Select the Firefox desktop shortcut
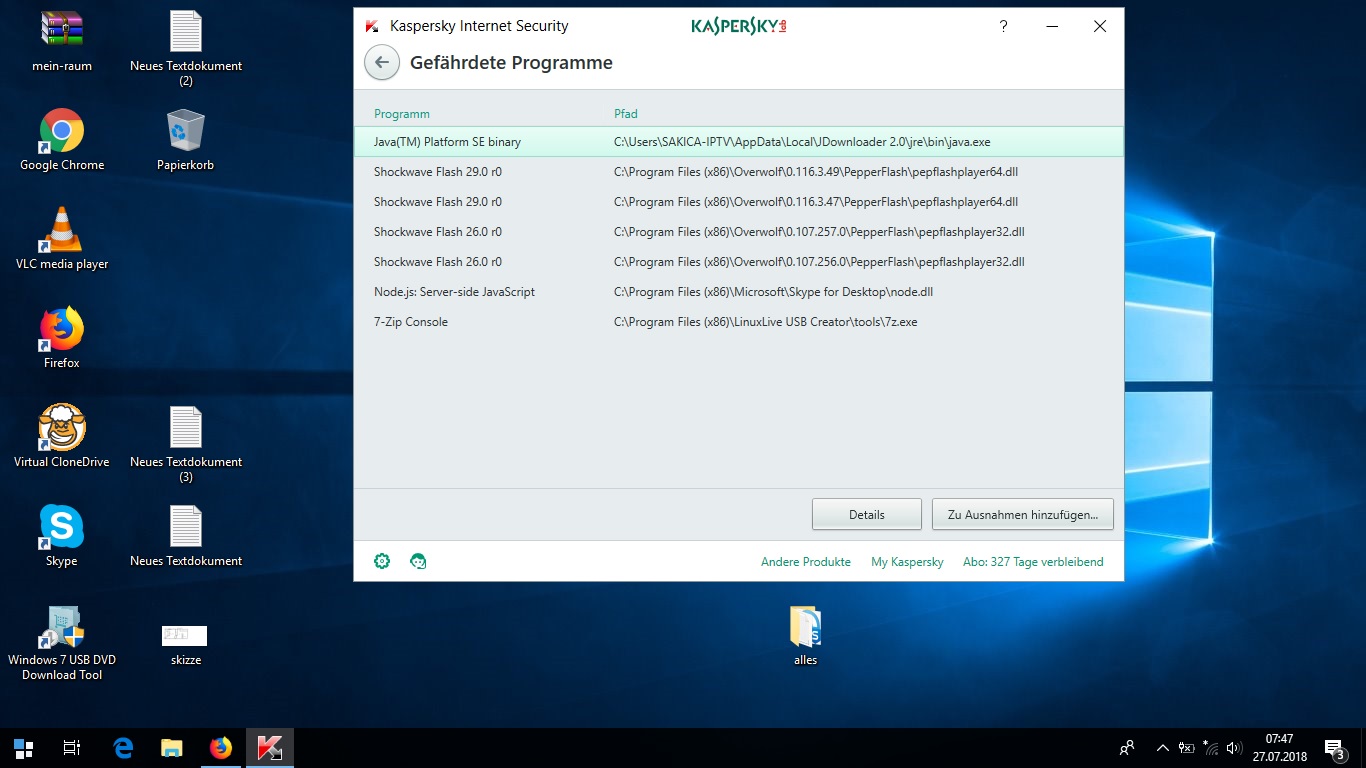This screenshot has width=1366, height=768. [x=62, y=338]
